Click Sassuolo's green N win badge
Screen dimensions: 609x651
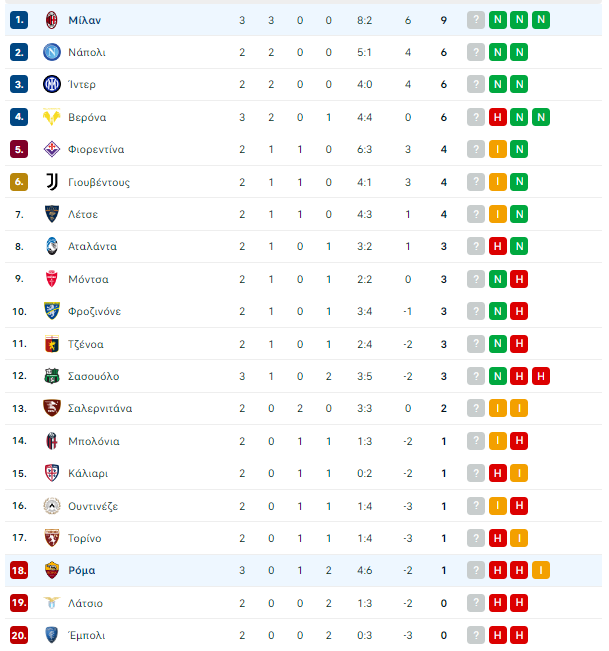pyautogui.click(x=497, y=376)
